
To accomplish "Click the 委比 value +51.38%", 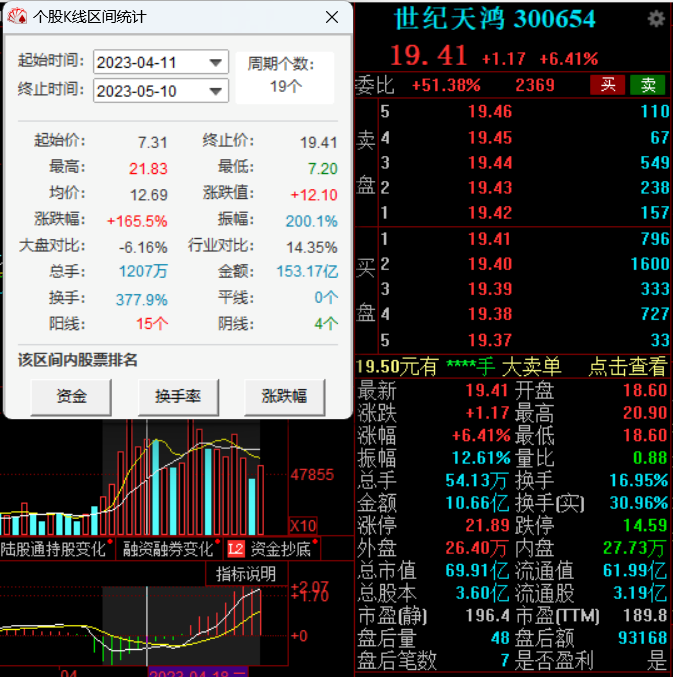I will click(x=446, y=85).
